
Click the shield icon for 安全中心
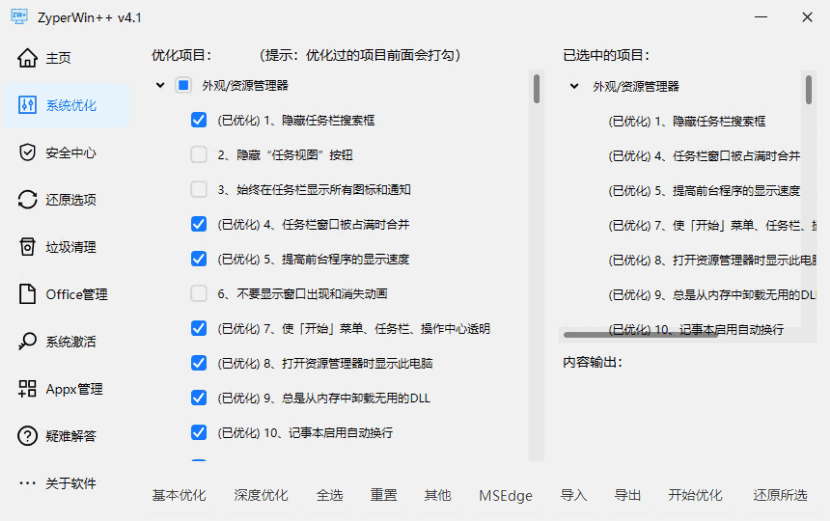28,152
